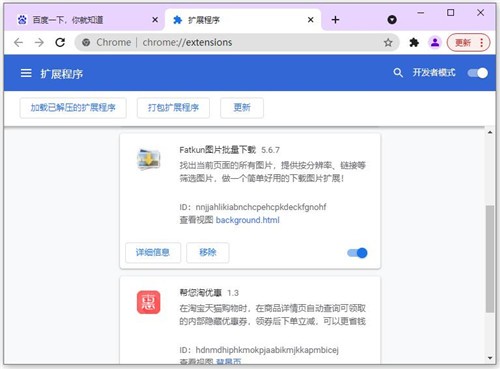
Task: Click the 更新 extensions button under header
Action: (242, 108)
